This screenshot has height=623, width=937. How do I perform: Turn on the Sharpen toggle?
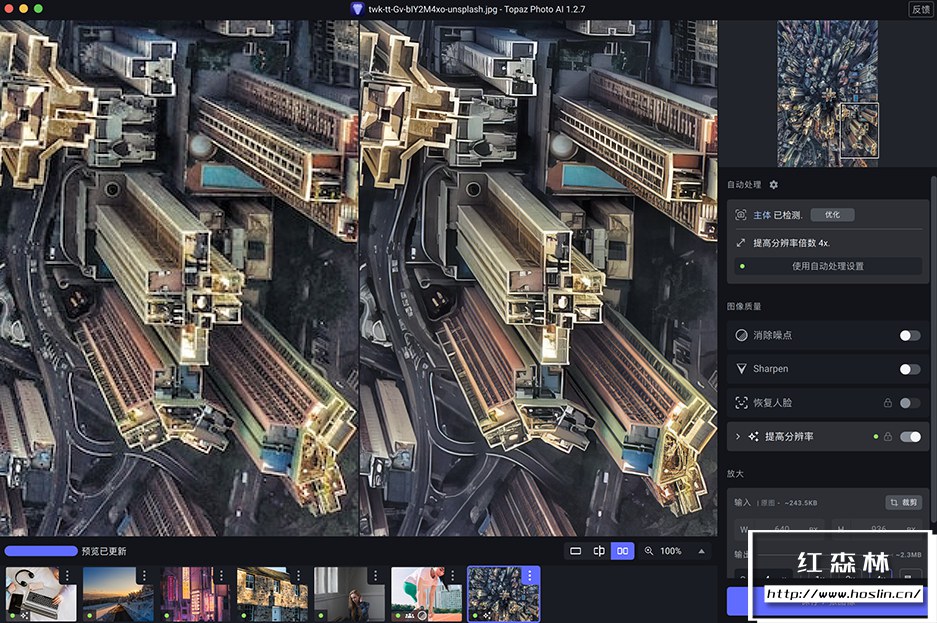(910, 369)
